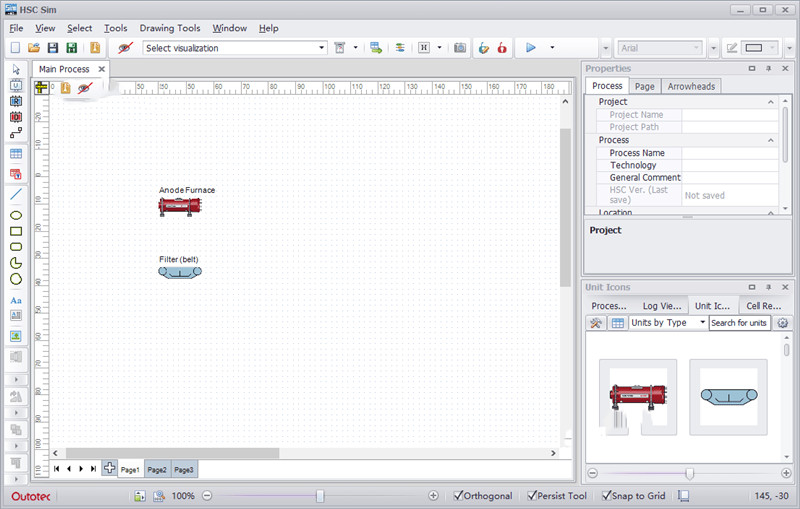Click the blue play run simulation button
The width and height of the screenshot is (800, 509).
[x=531, y=48]
